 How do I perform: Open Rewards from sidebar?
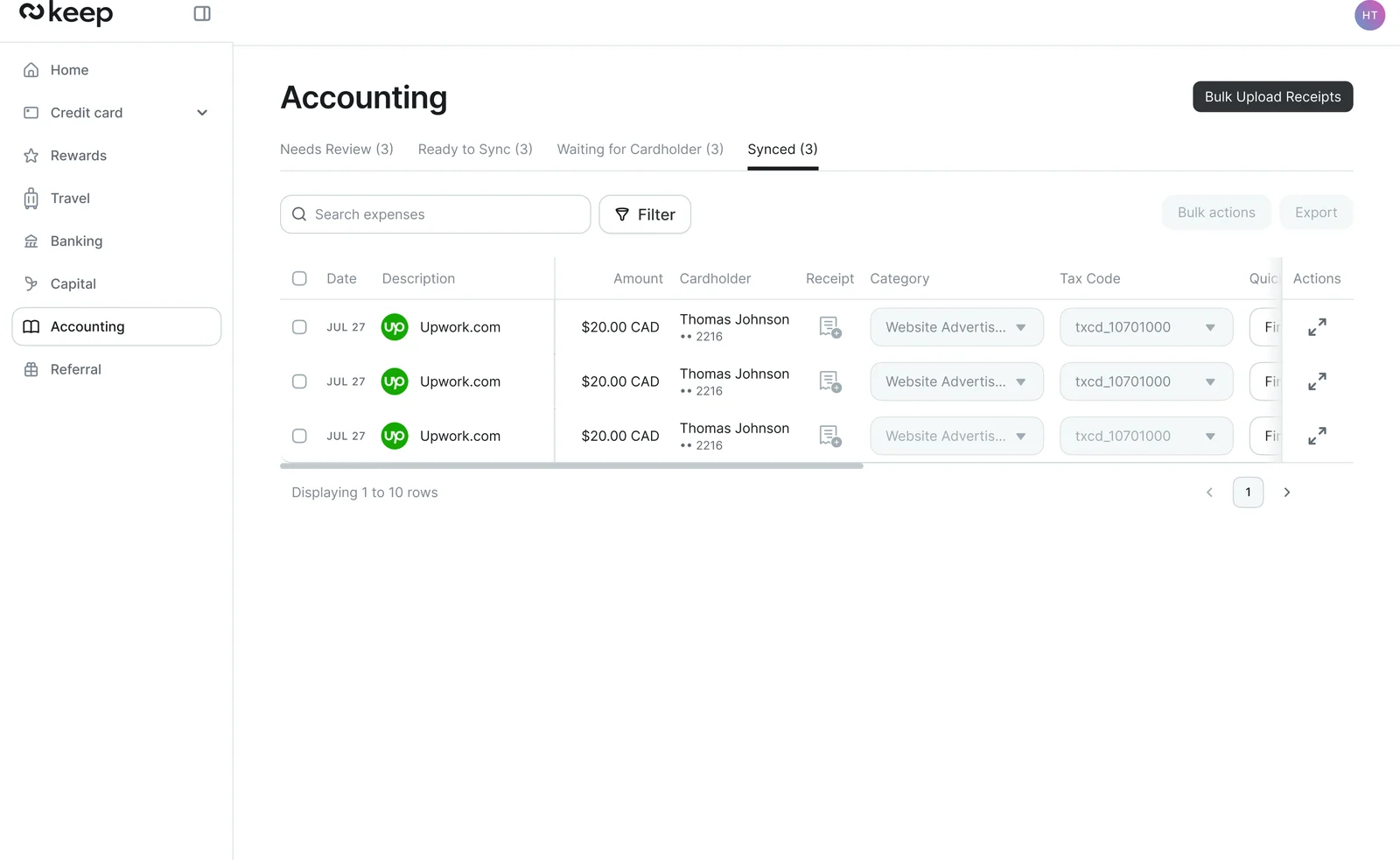pos(116,156)
